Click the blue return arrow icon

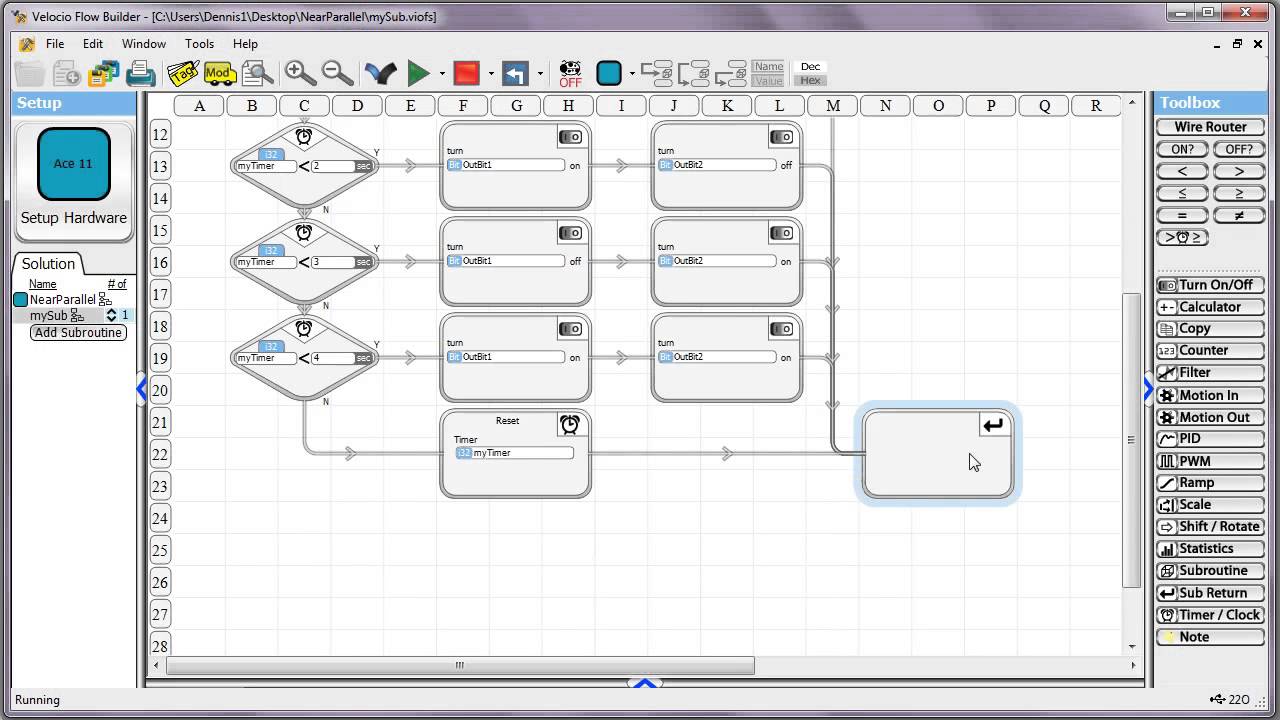click(x=515, y=73)
